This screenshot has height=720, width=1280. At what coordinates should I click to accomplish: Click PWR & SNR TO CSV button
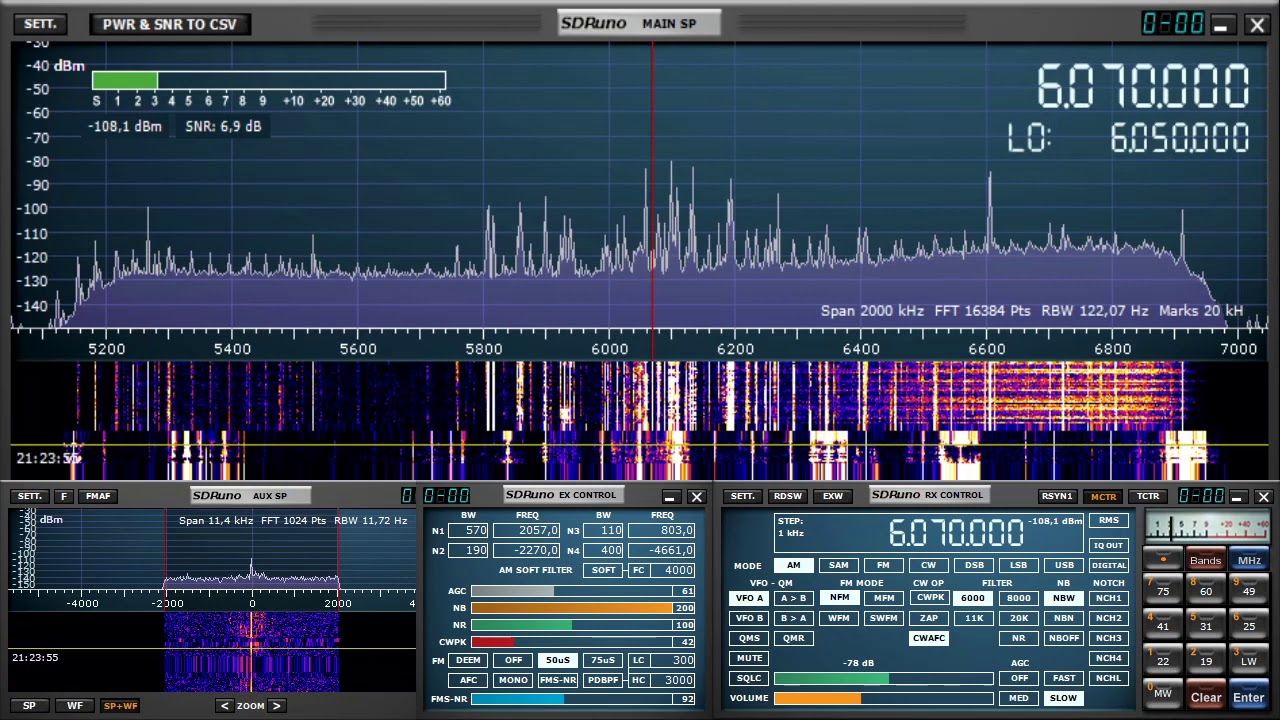pos(170,24)
